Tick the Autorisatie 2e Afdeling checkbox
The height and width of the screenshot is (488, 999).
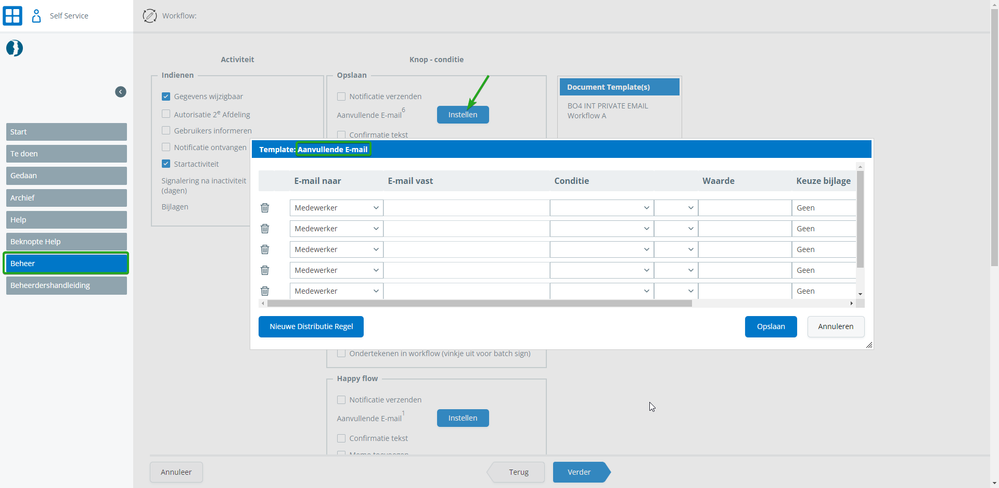pyautogui.click(x=166, y=115)
